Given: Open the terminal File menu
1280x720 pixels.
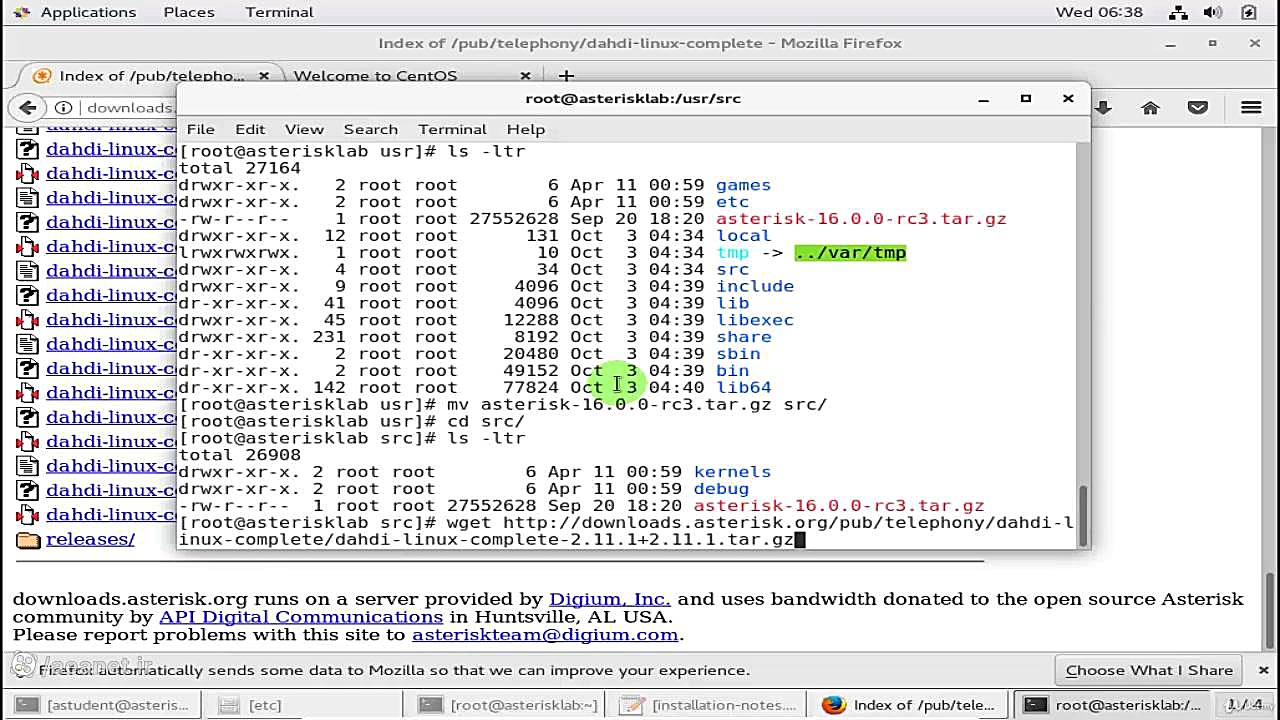Looking at the screenshot, I should pos(200,129).
